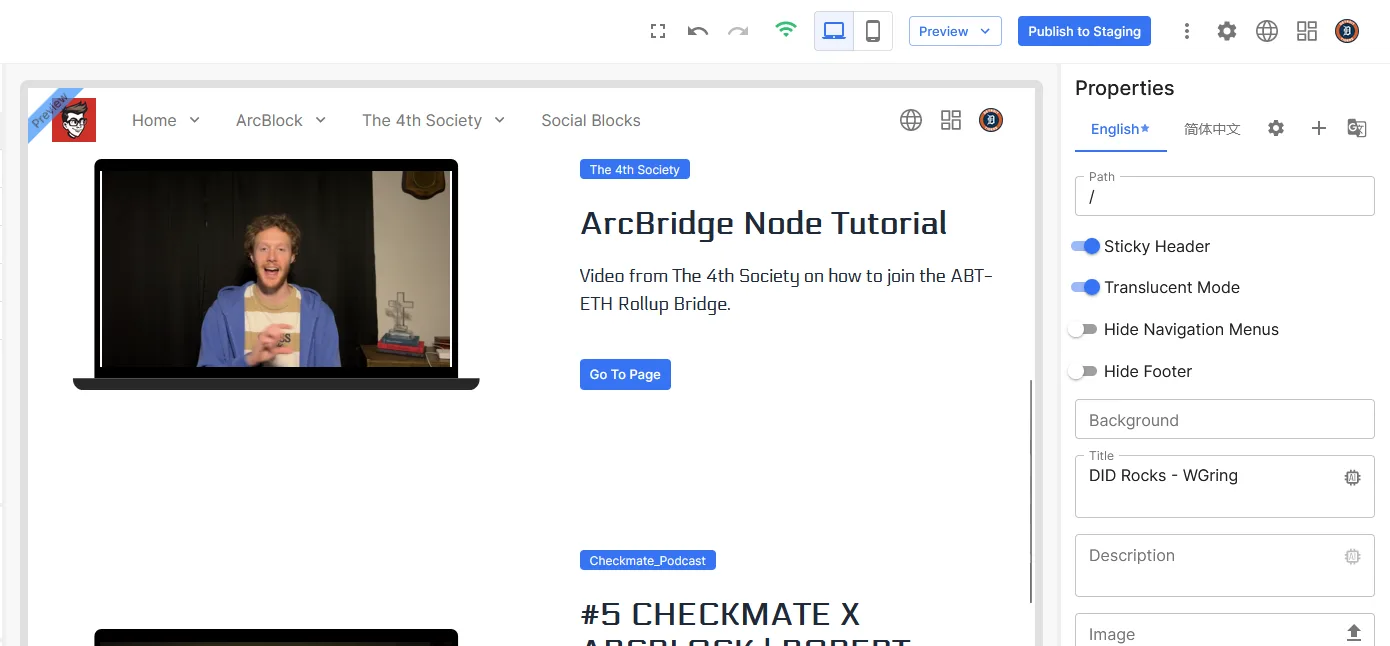The image size is (1390, 646).
Task: Click the Go To Page button
Action: tap(625, 374)
